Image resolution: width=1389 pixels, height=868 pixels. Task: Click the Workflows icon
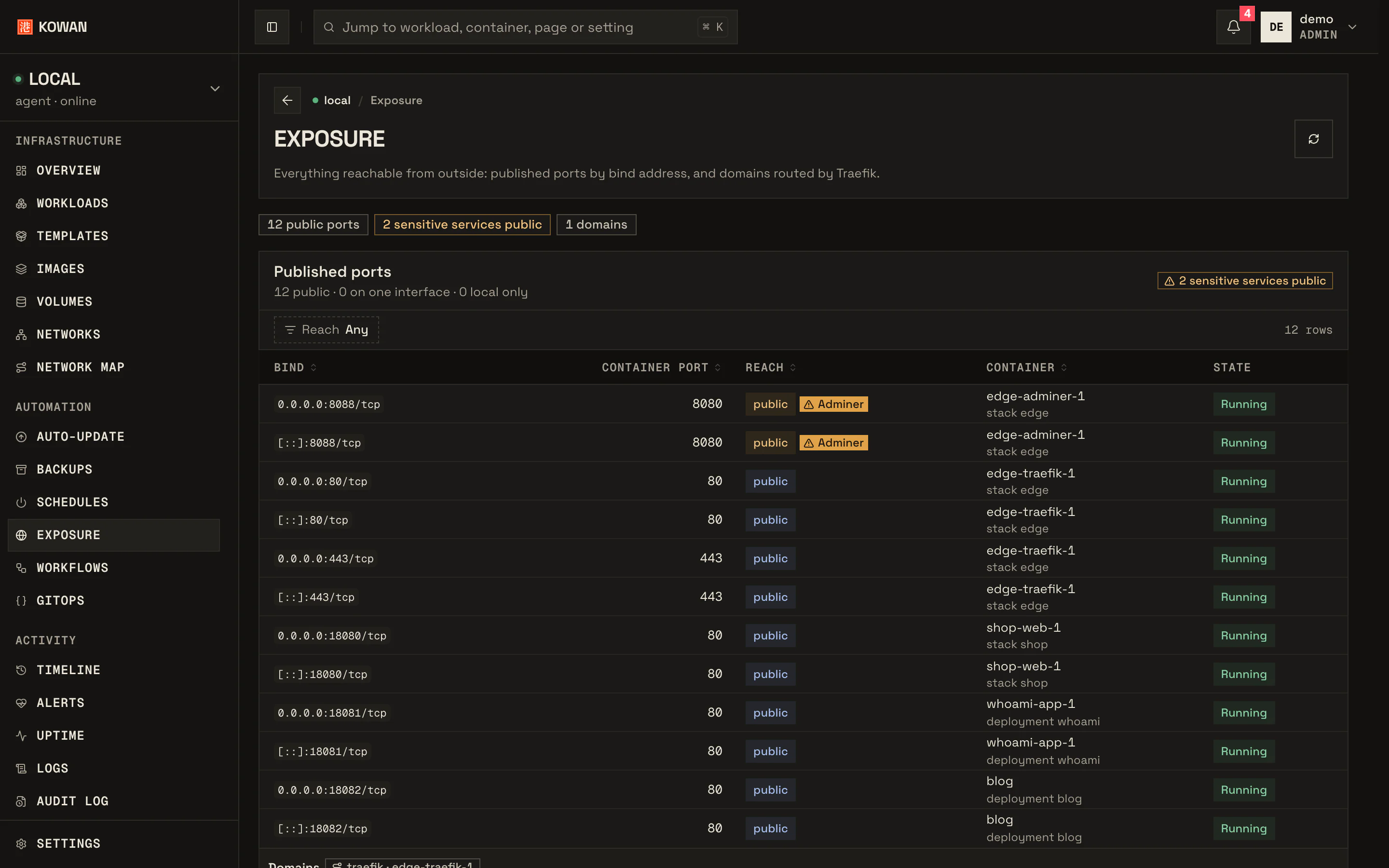pyautogui.click(x=21, y=568)
